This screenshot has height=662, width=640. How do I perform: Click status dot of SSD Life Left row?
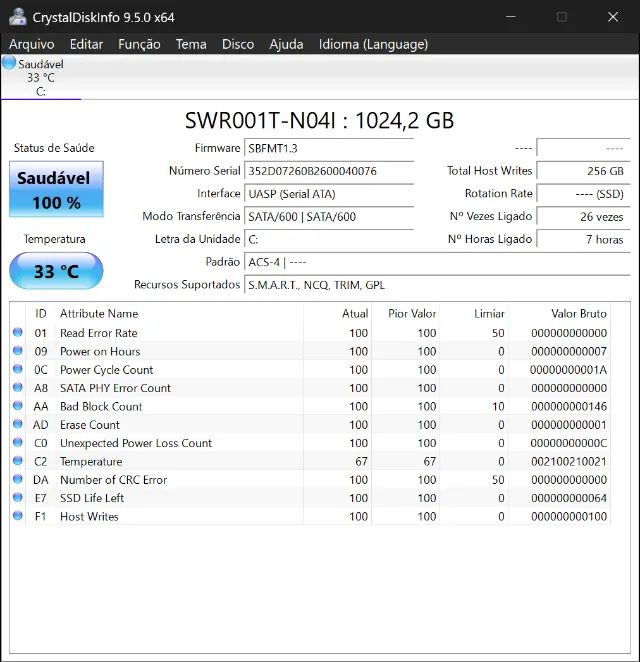point(18,497)
